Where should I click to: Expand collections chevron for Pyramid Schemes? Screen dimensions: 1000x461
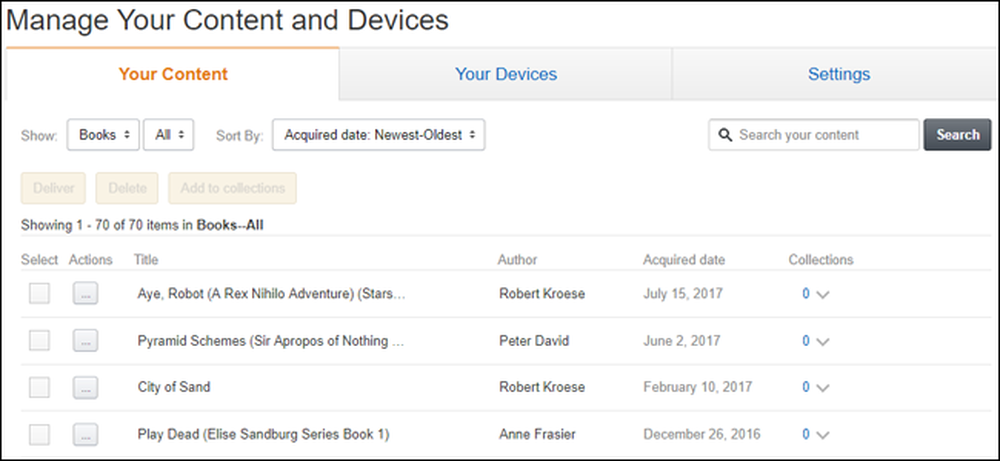point(823,342)
